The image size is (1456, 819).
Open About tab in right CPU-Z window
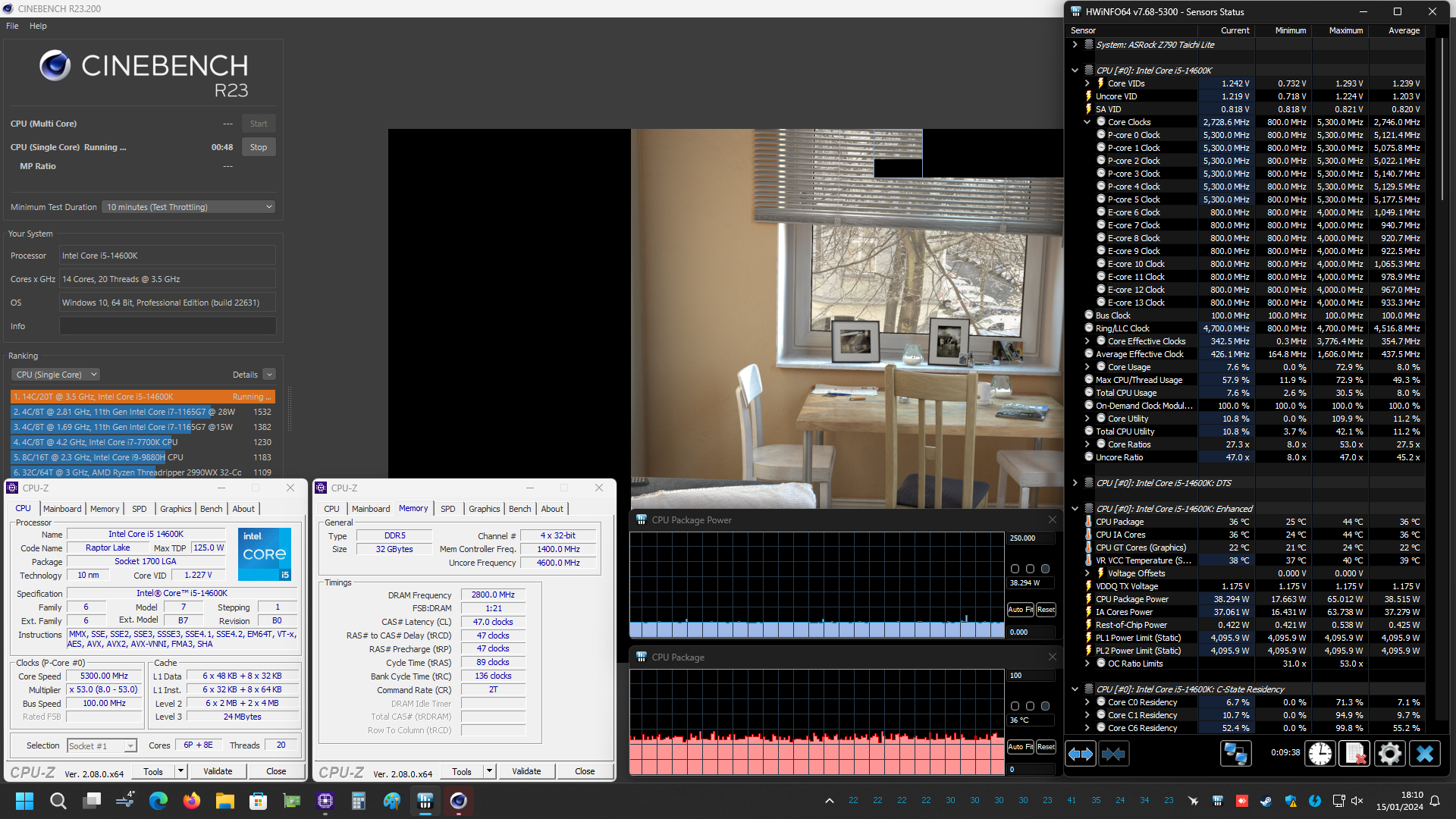(552, 509)
